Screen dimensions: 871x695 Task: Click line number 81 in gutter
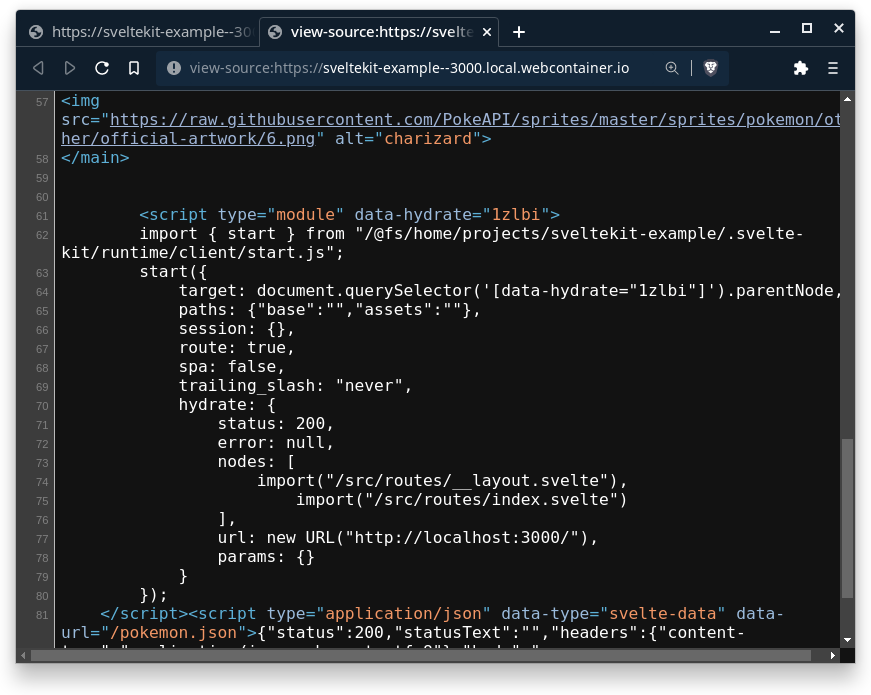pyautogui.click(x=42, y=615)
